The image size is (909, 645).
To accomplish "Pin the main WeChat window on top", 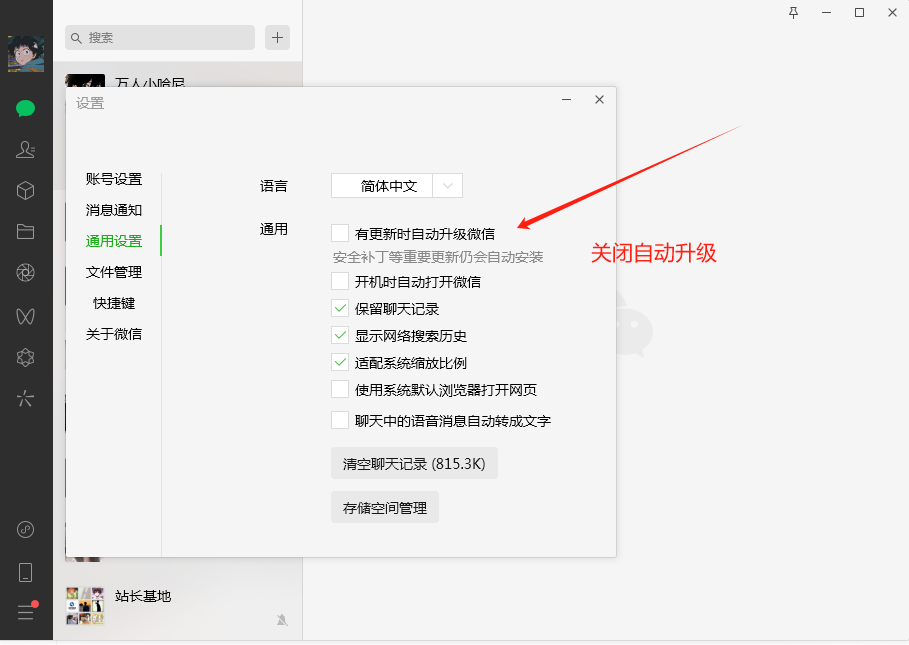I will point(794,13).
